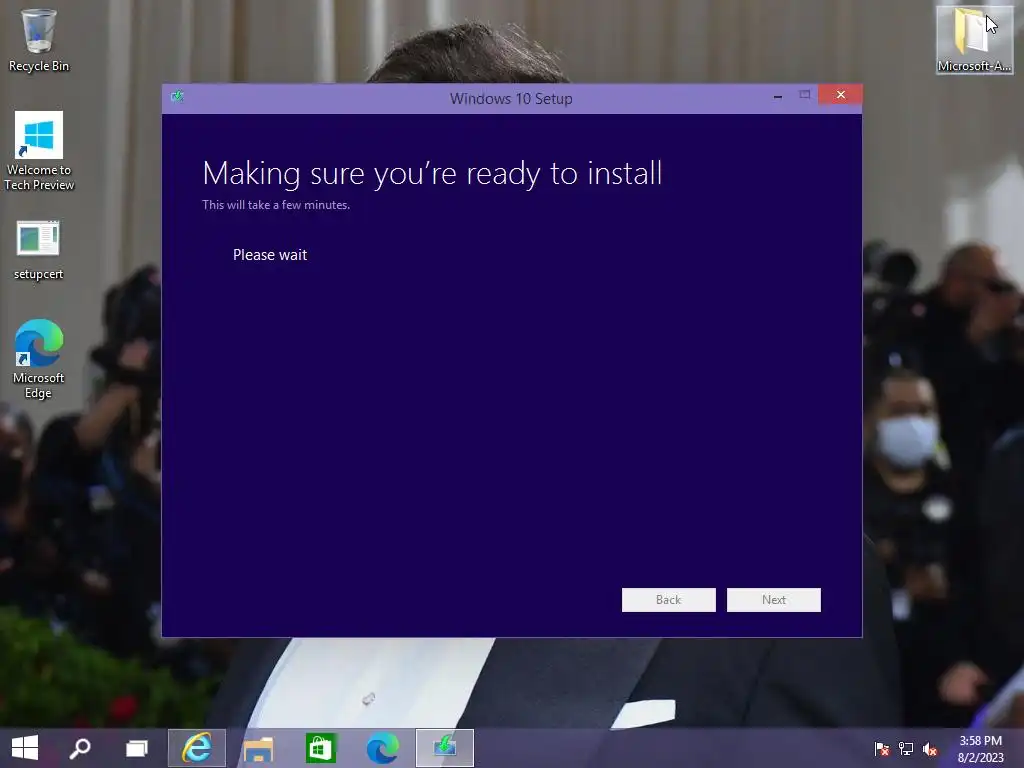
Task: Open the muted volume tray icon
Action: click(x=930, y=749)
